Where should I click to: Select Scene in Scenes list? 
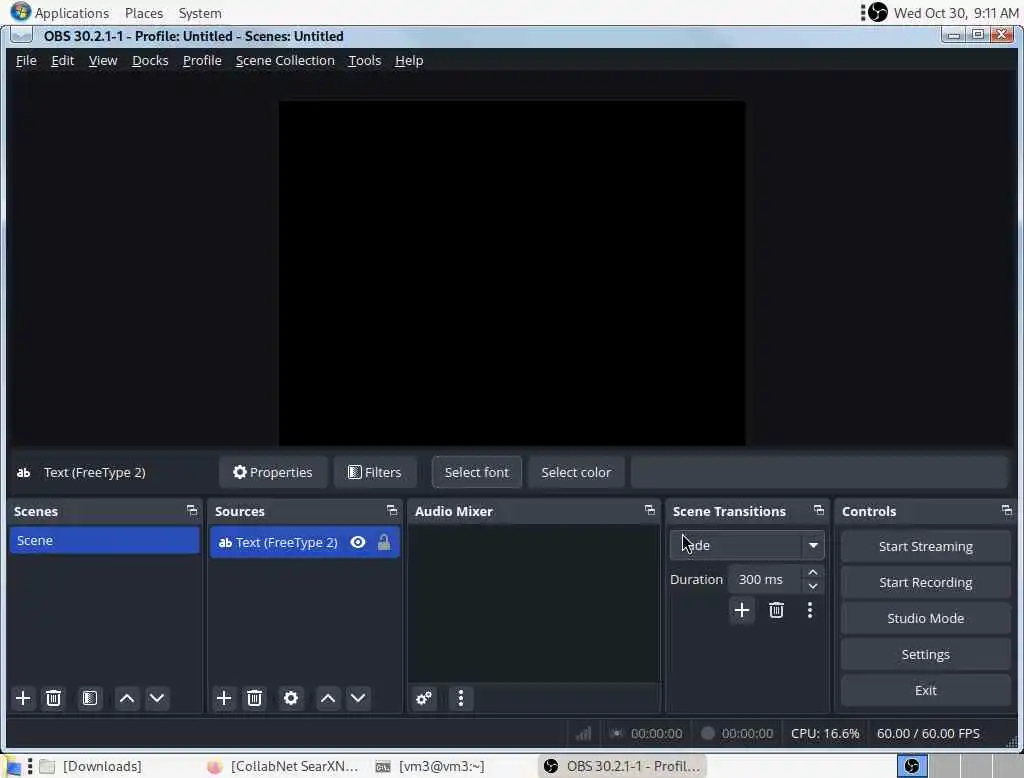104,540
